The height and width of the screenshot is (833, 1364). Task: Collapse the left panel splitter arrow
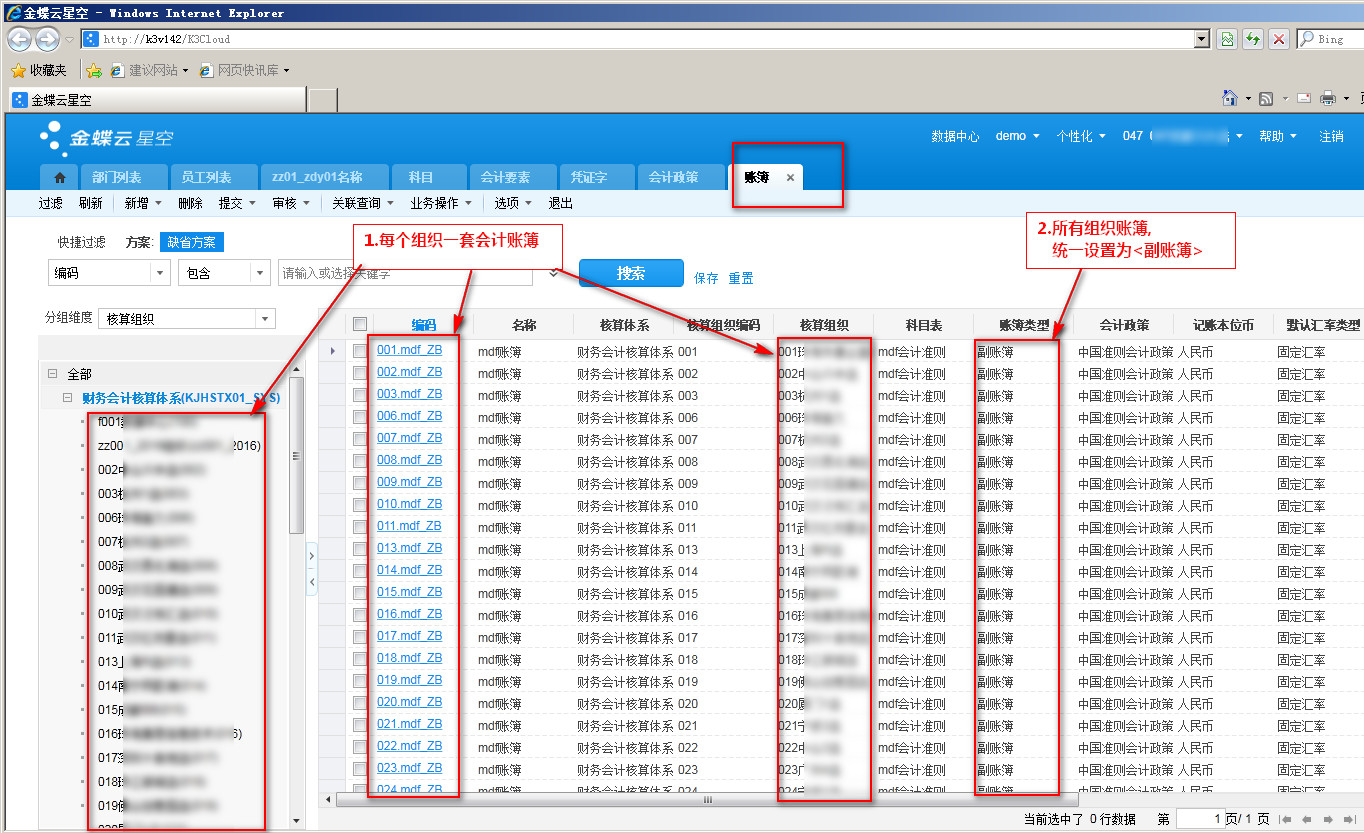tap(312, 581)
